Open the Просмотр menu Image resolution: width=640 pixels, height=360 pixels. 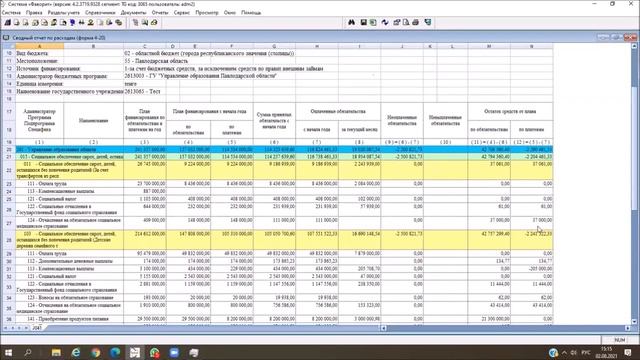[x=207, y=13]
